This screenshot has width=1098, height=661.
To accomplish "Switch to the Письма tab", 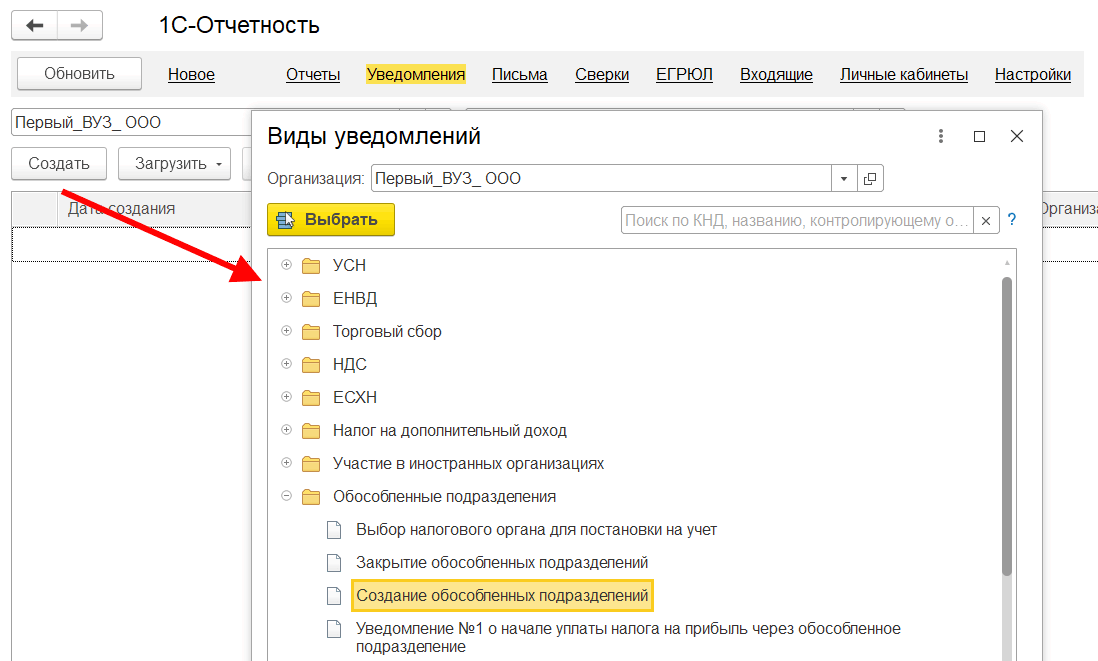I will 520,75.
